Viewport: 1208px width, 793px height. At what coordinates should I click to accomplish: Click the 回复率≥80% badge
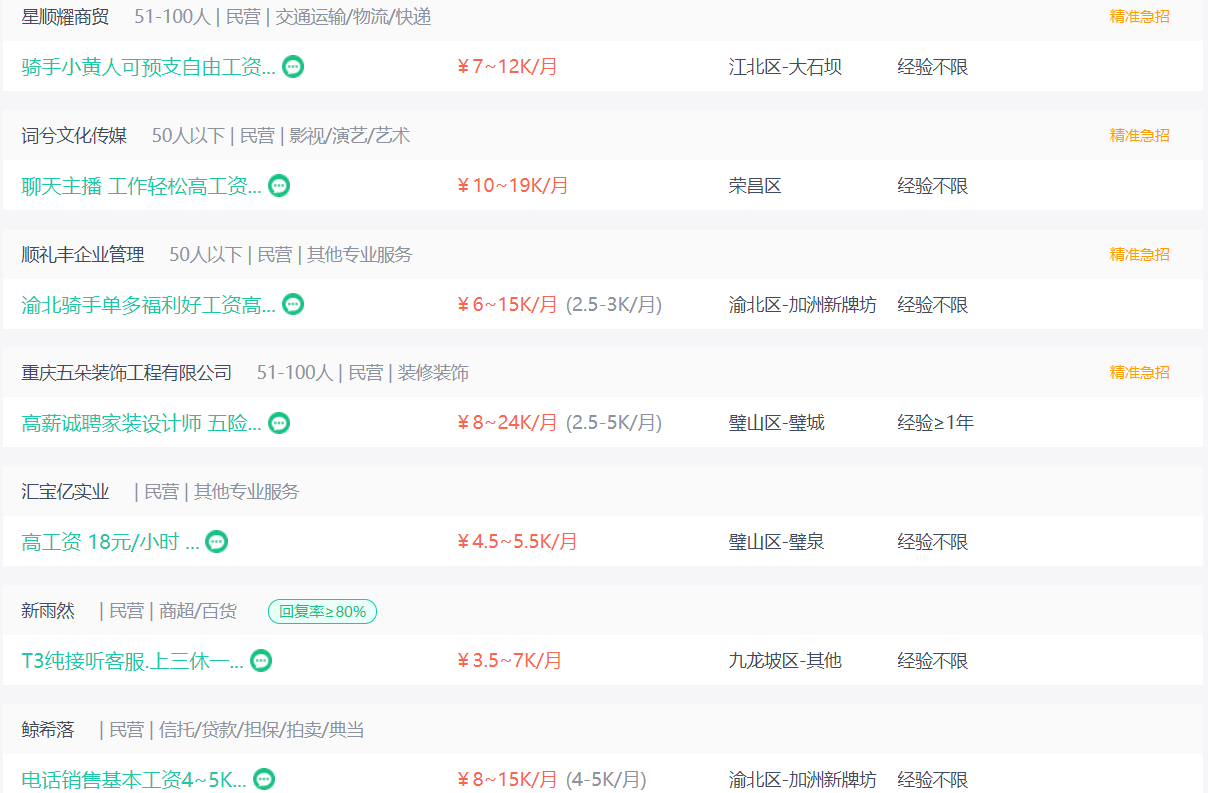pyautogui.click(x=322, y=611)
